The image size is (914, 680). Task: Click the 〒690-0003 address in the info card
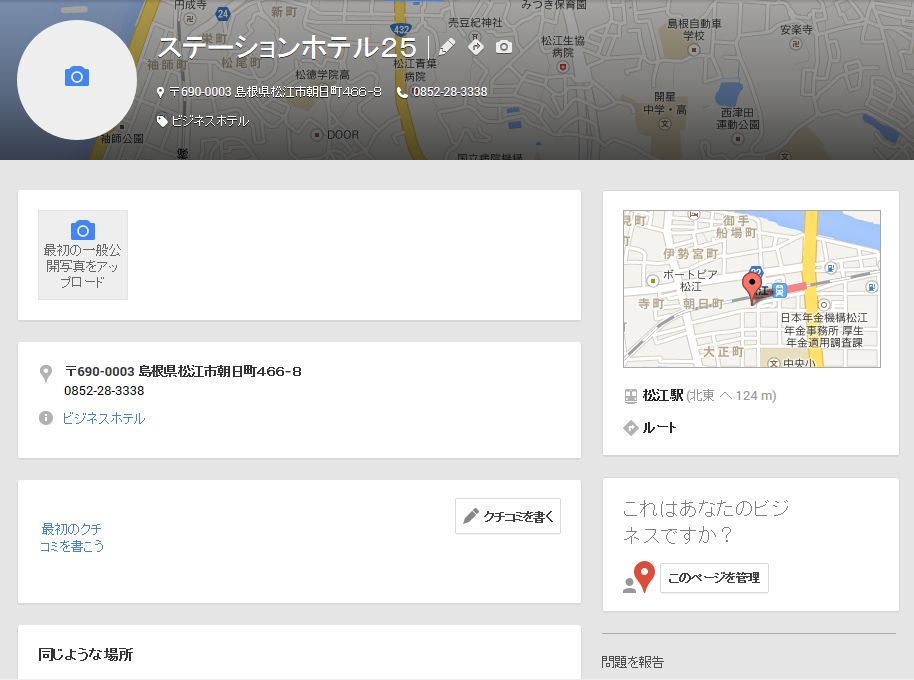[183, 371]
